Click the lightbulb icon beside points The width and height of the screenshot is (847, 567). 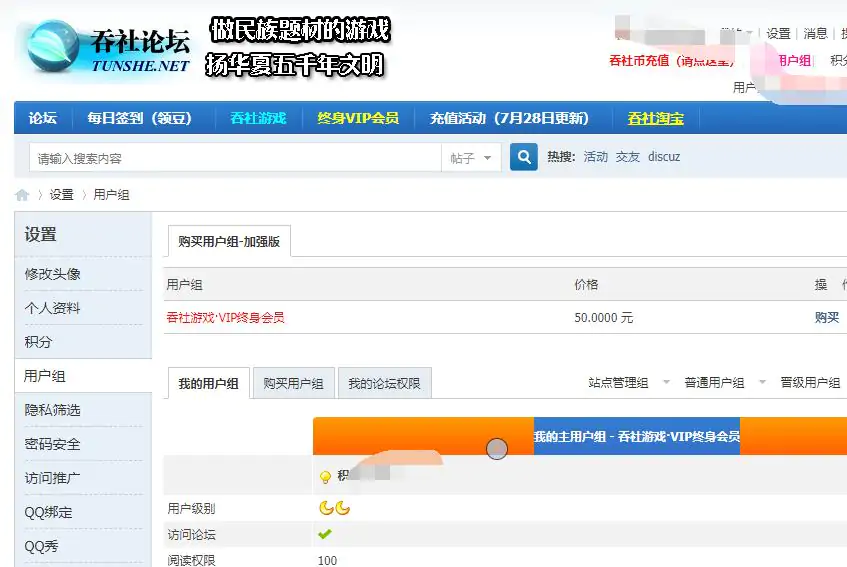[x=325, y=476]
